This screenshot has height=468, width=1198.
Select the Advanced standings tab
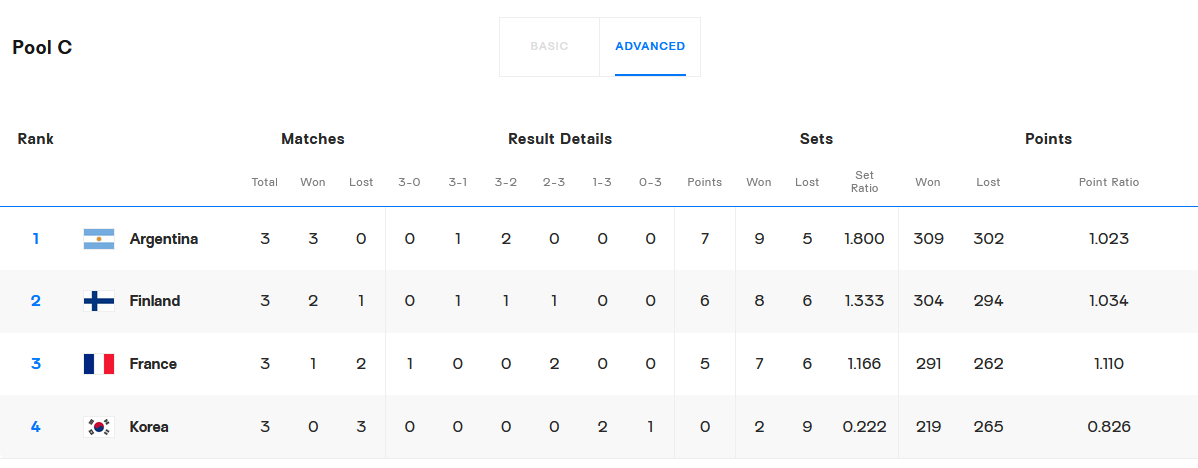650,46
